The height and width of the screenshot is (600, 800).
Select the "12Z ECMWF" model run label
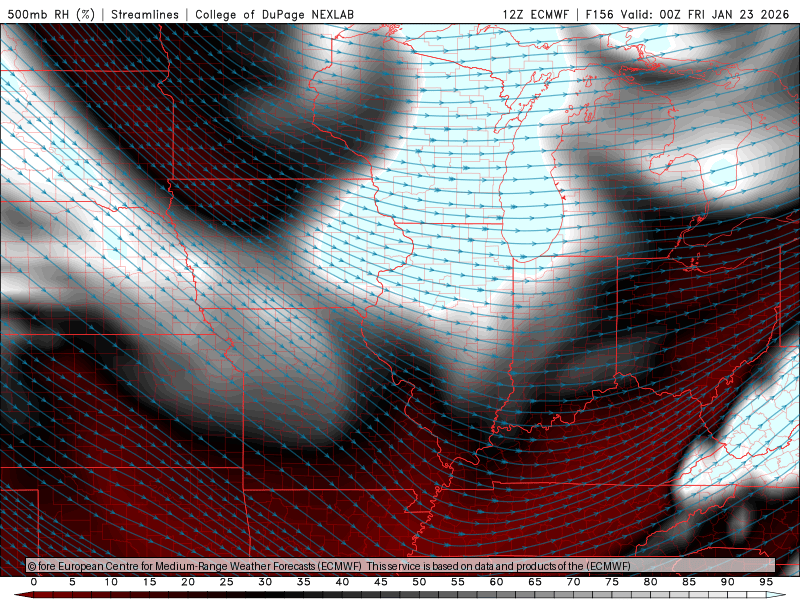(535, 14)
